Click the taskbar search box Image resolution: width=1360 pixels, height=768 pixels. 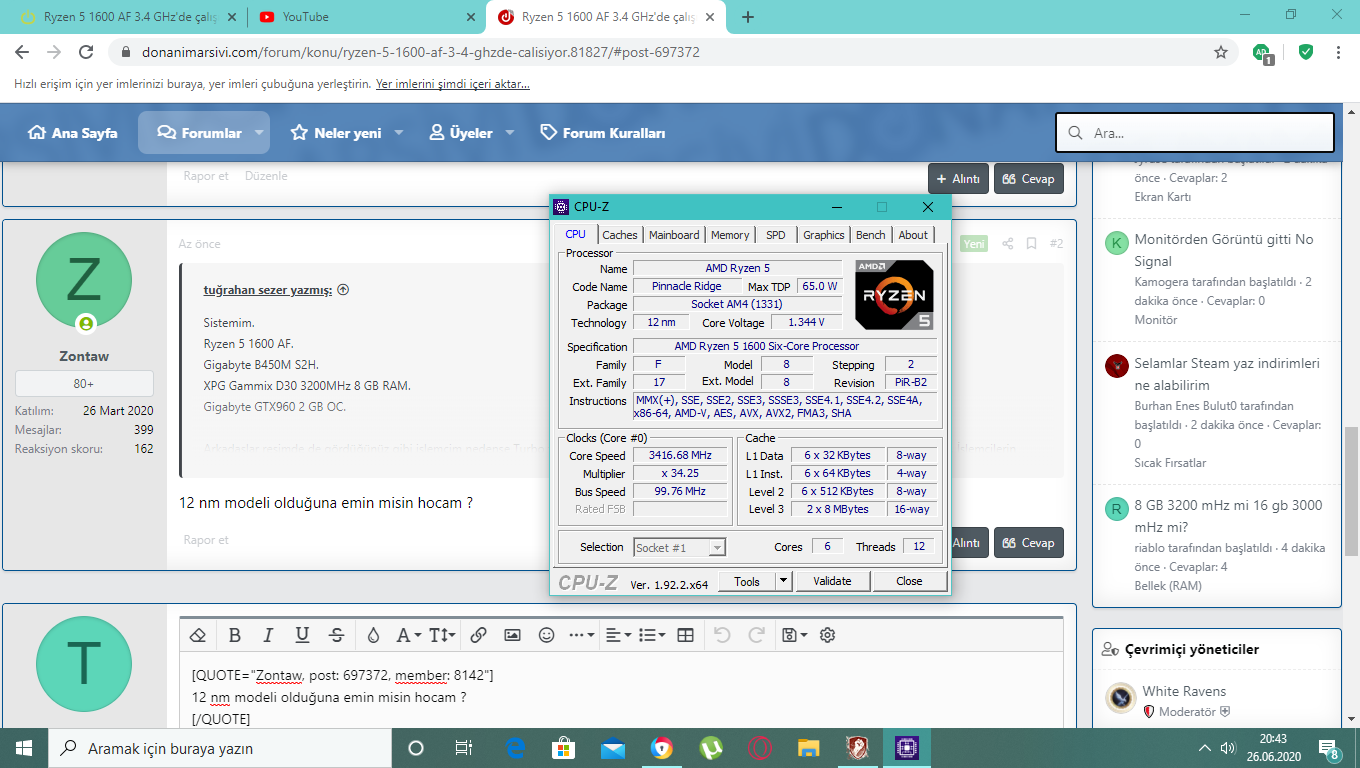coord(220,748)
